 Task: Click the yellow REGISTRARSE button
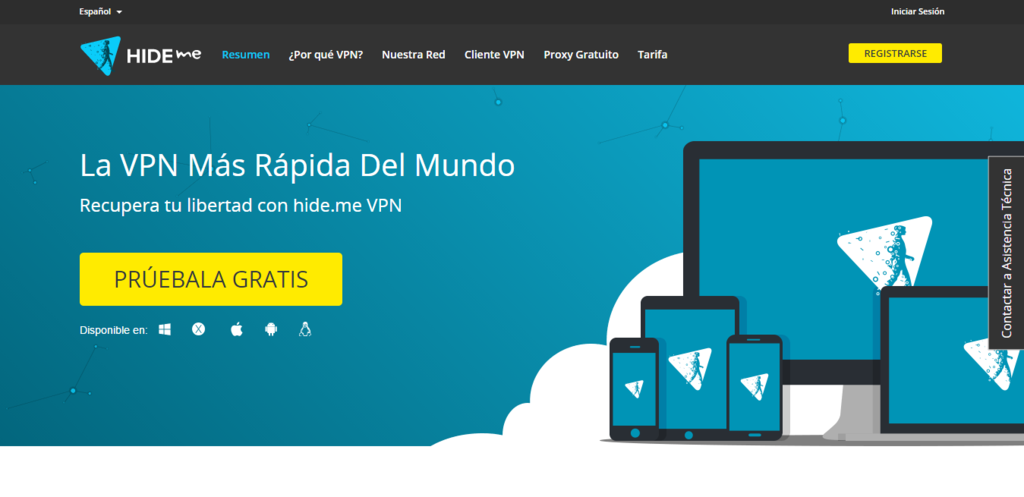895,54
